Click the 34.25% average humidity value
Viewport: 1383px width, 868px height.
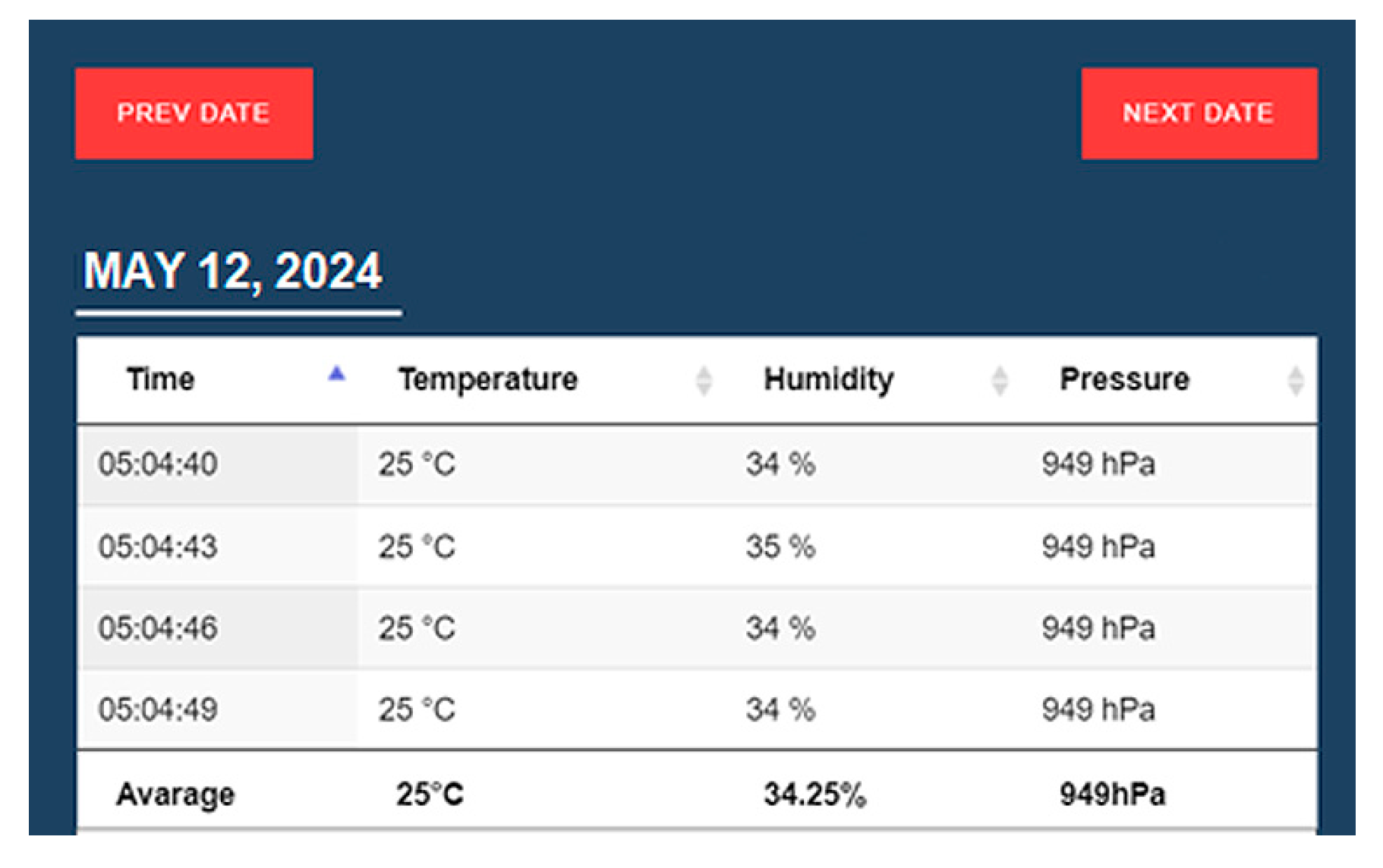(814, 794)
